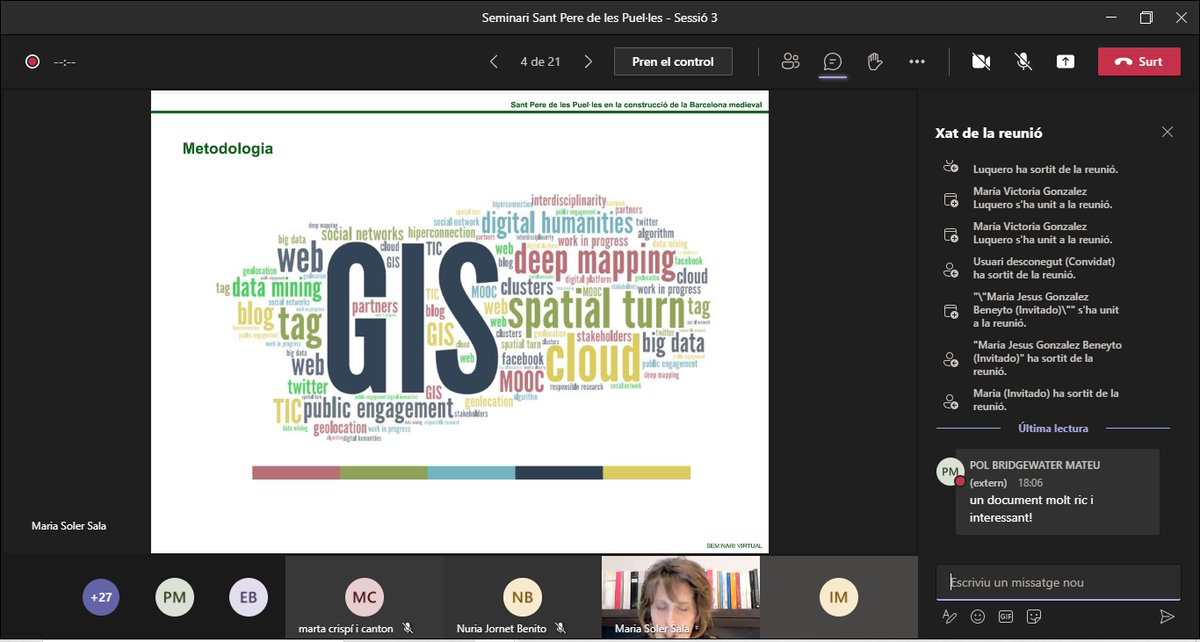The height and width of the screenshot is (642, 1200).
Task: Click the yellow color bar segment
Action: pyautogui.click(x=647, y=472)
